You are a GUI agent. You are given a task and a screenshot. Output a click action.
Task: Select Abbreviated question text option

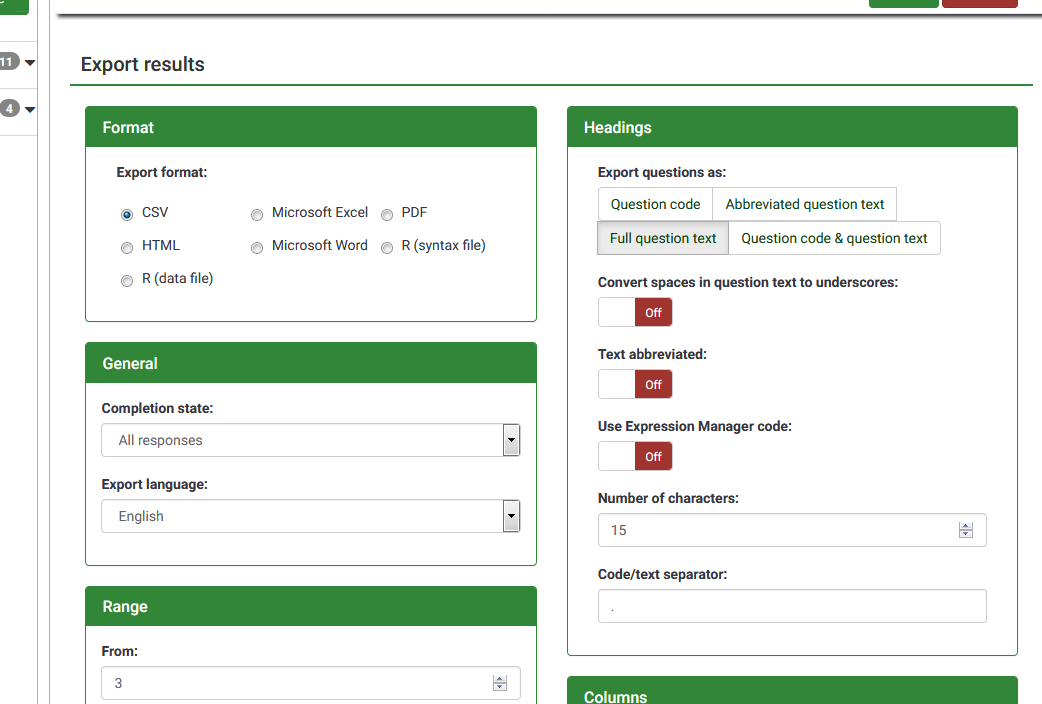804,204
